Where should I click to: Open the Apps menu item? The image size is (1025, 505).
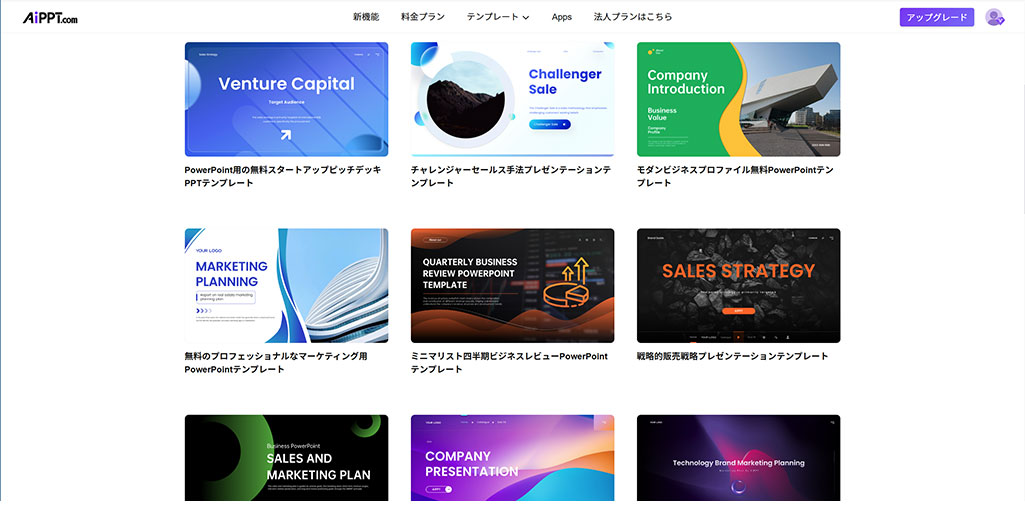[x=562, y=17]
